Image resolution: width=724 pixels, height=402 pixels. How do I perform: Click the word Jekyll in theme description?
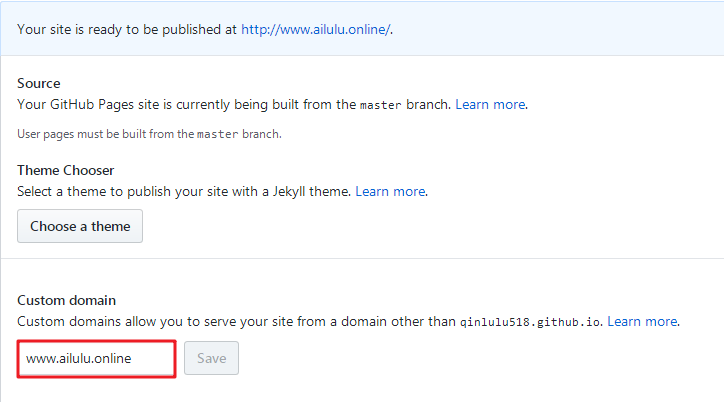point(289,191)
